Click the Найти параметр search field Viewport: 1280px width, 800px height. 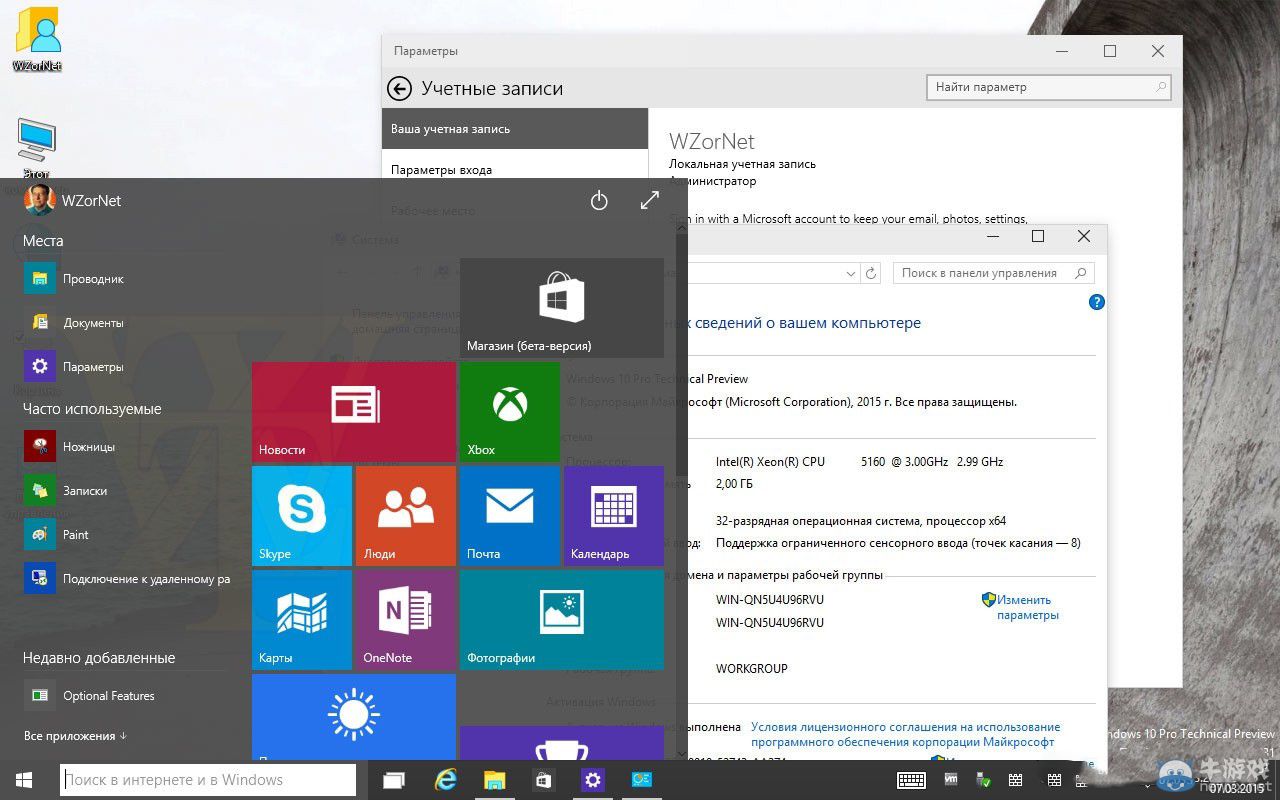1049,88
